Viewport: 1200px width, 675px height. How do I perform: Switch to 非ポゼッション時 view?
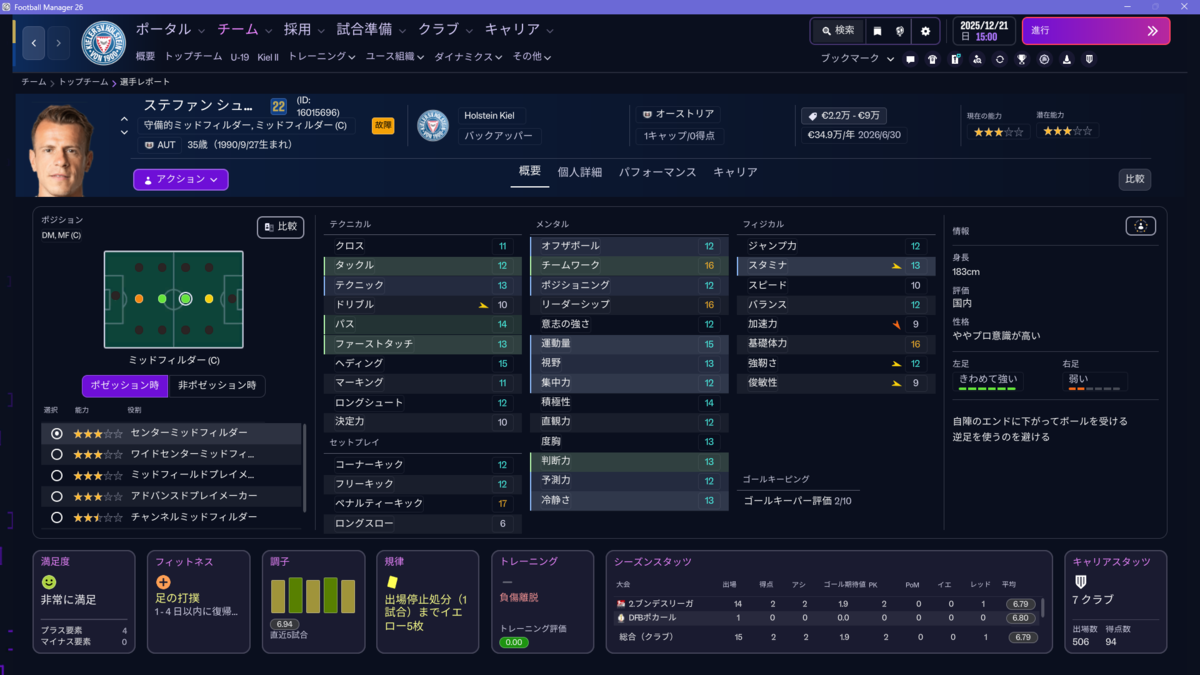coord(216,386)
